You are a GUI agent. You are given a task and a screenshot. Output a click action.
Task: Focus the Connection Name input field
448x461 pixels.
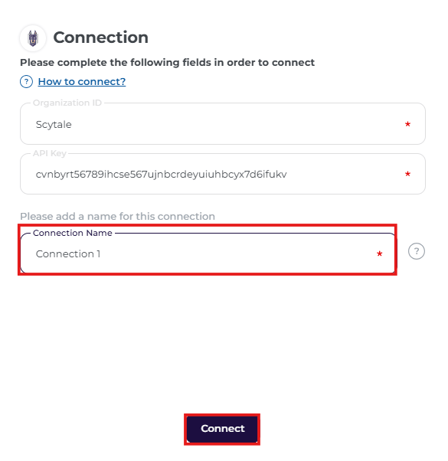(207, 253)
